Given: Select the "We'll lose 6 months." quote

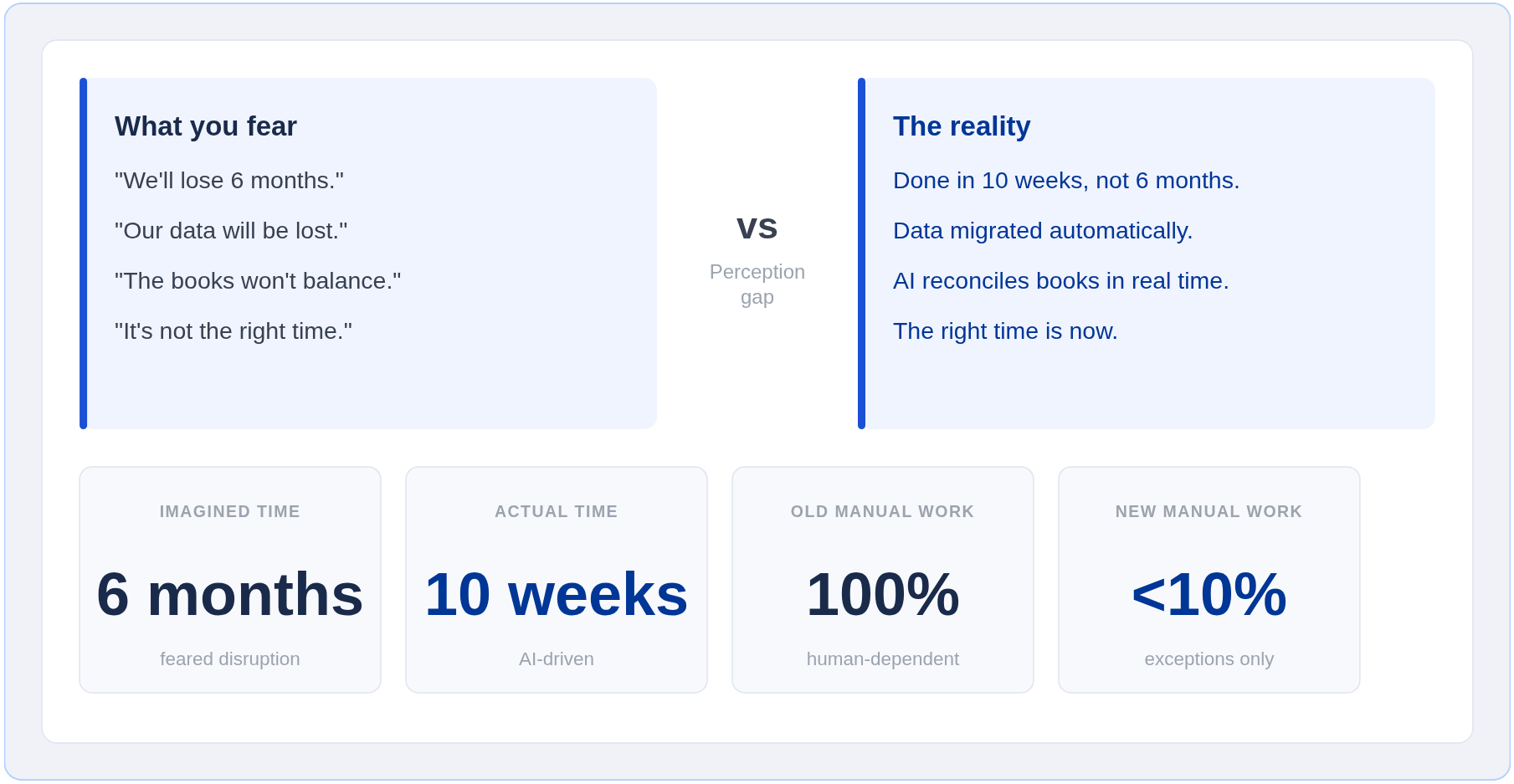Looking at the screenshot, I should (228, 181).
